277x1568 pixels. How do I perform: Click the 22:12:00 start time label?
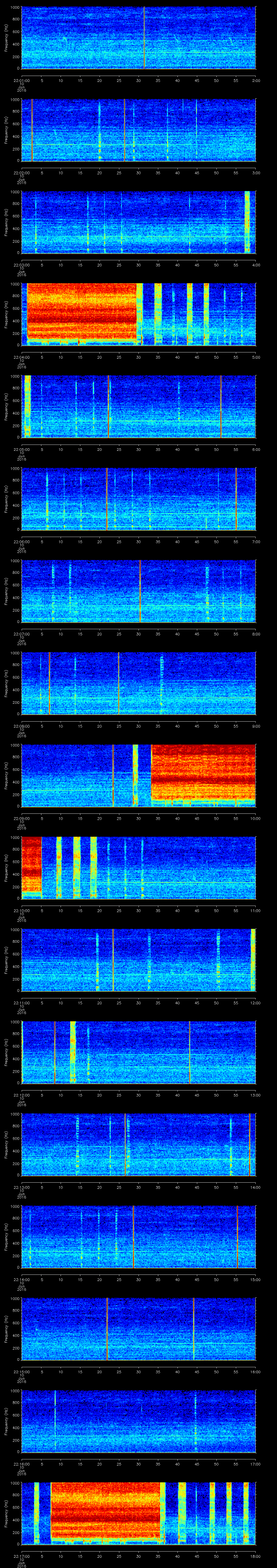click(x=21, y=1095)
